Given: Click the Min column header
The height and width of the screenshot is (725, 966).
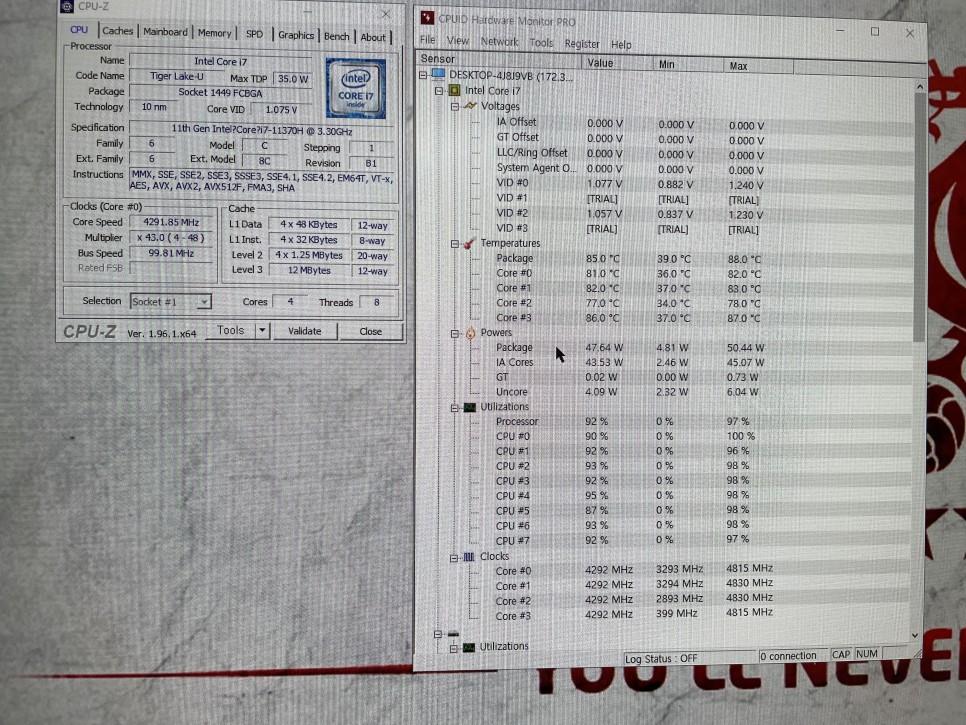Looking at the screenshot, I should point(688,64).
